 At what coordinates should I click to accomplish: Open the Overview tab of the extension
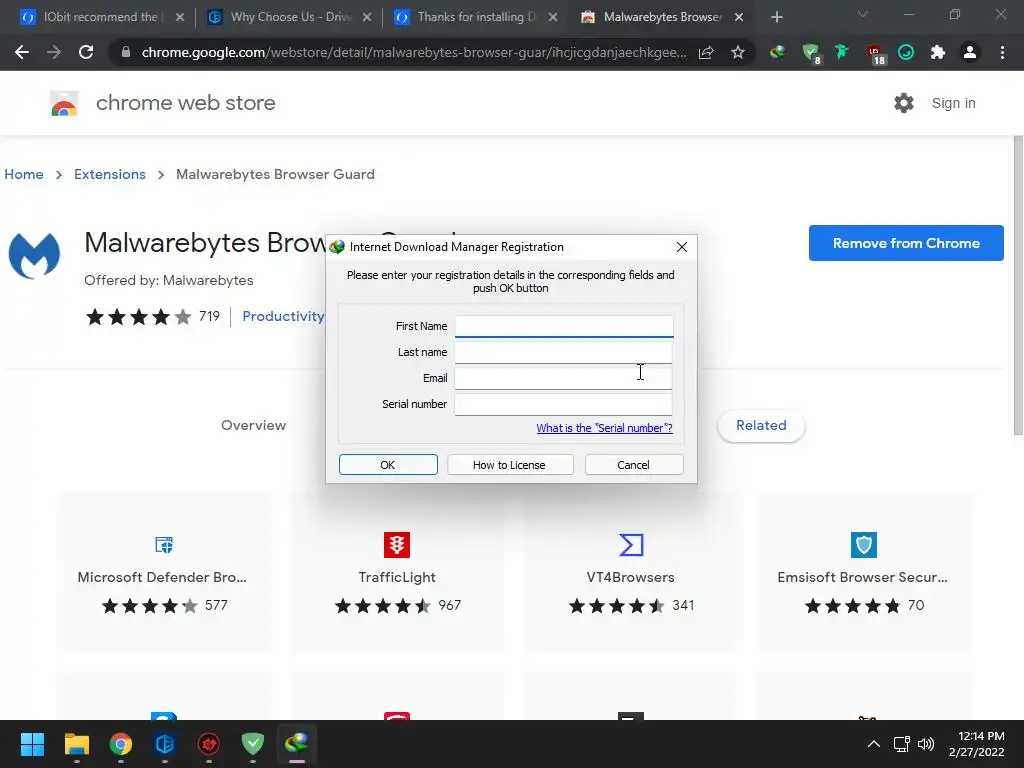pos(253,425)
